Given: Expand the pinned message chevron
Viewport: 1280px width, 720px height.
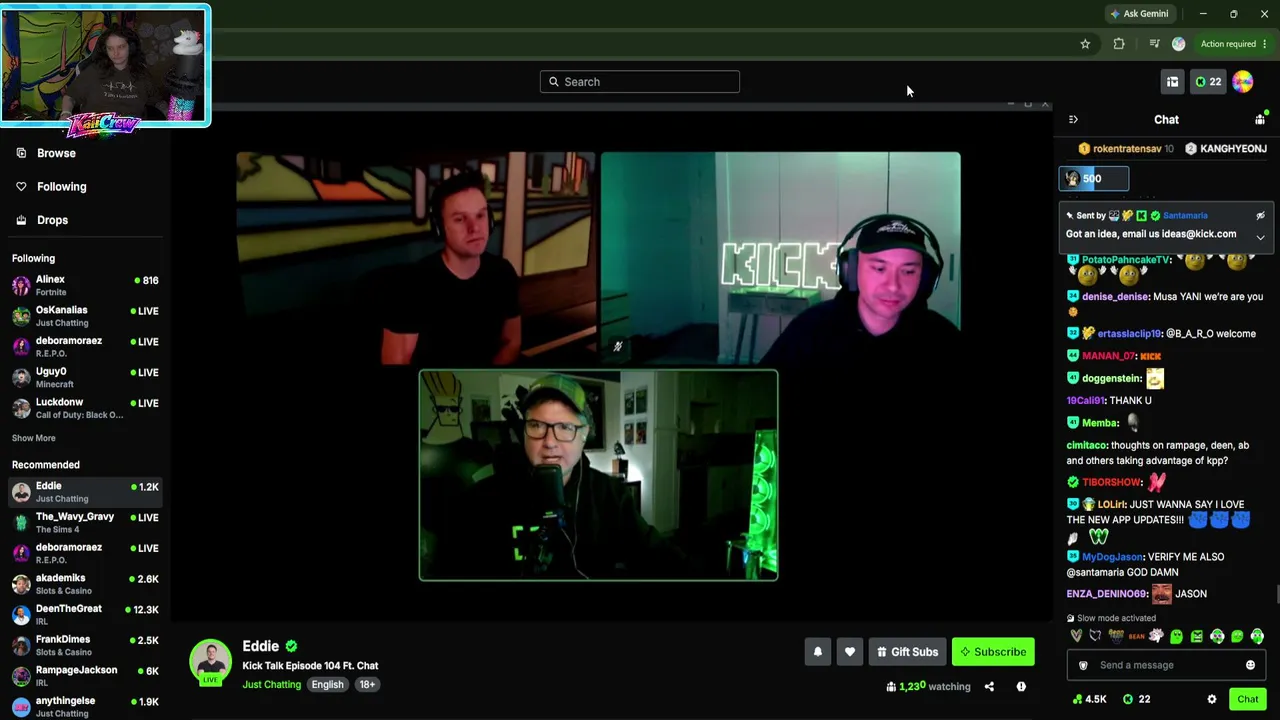Looking at the screenshot, I should pos(1260,238).
